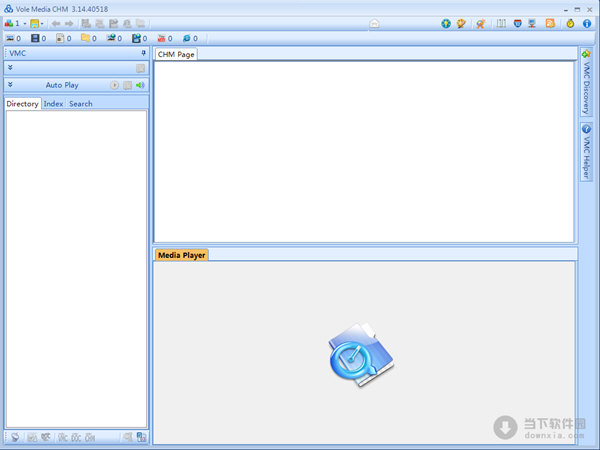Image resolution: width=600 pixels, height=450 pixels.
Task: Open the dropdown arrow next to number 1
Action: [25, 24]
